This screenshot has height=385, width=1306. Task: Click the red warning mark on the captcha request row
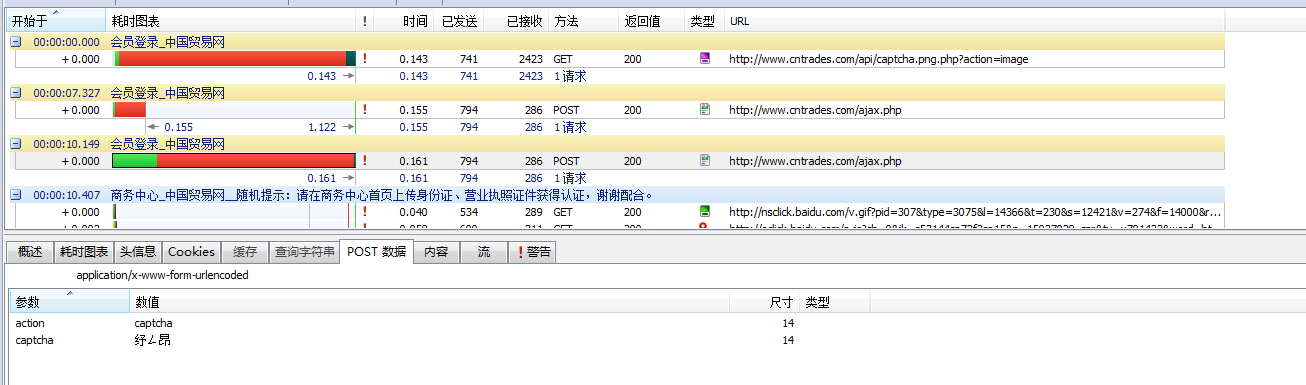tap(364, 59)
